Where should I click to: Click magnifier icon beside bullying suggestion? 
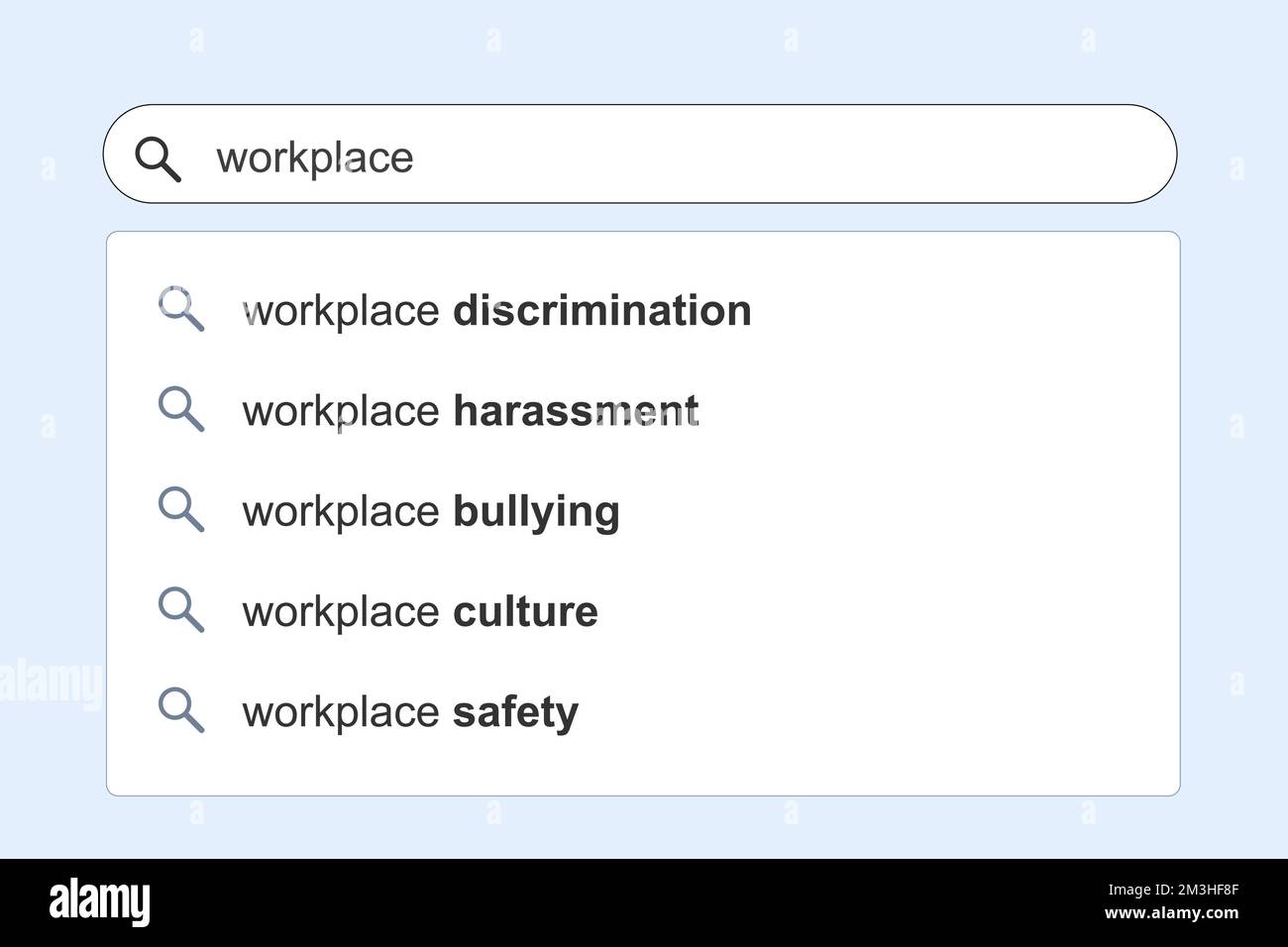[181, 510]
